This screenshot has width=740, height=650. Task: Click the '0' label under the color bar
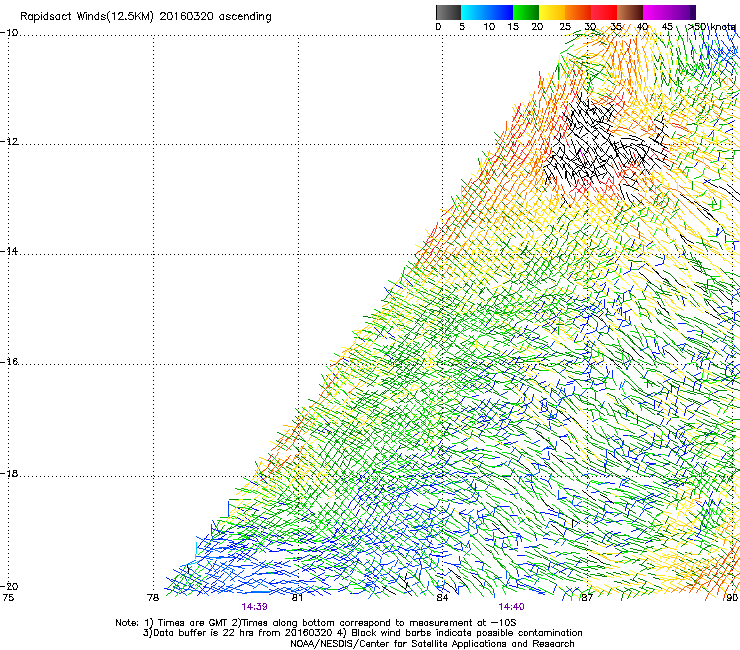pos(438,27)
